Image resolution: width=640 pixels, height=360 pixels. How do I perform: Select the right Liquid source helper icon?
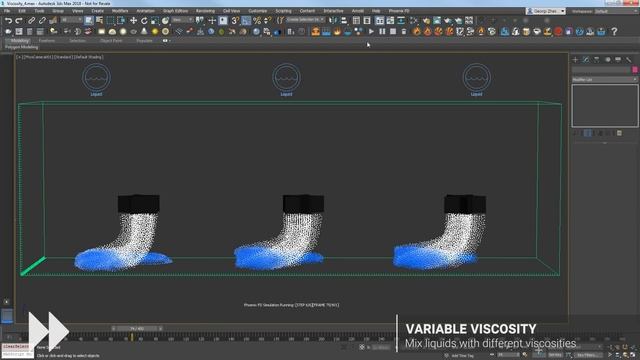[476, 78]
